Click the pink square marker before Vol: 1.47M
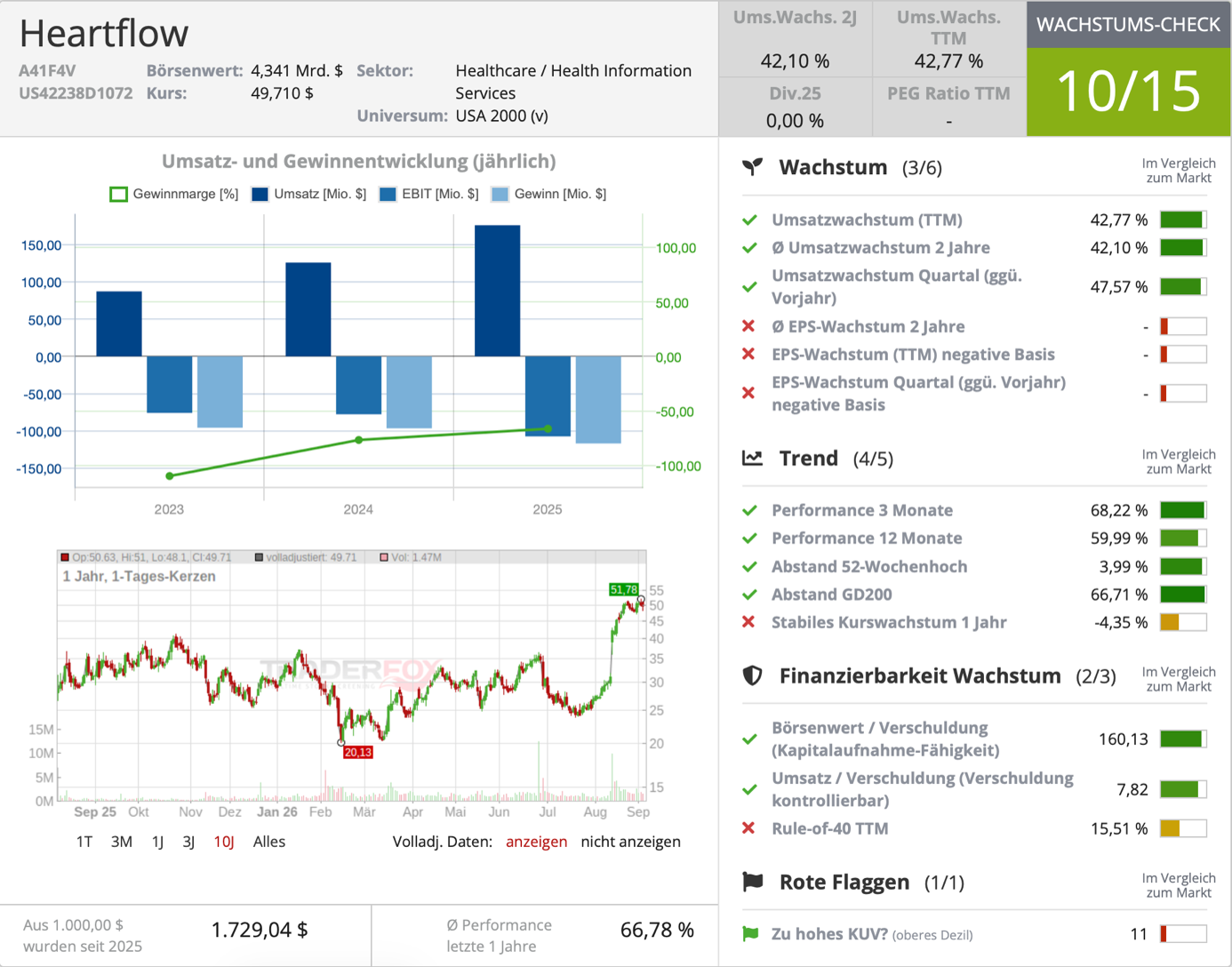Image resolution: width=1232 pixels, height=967 pixels. click(384, 557)
